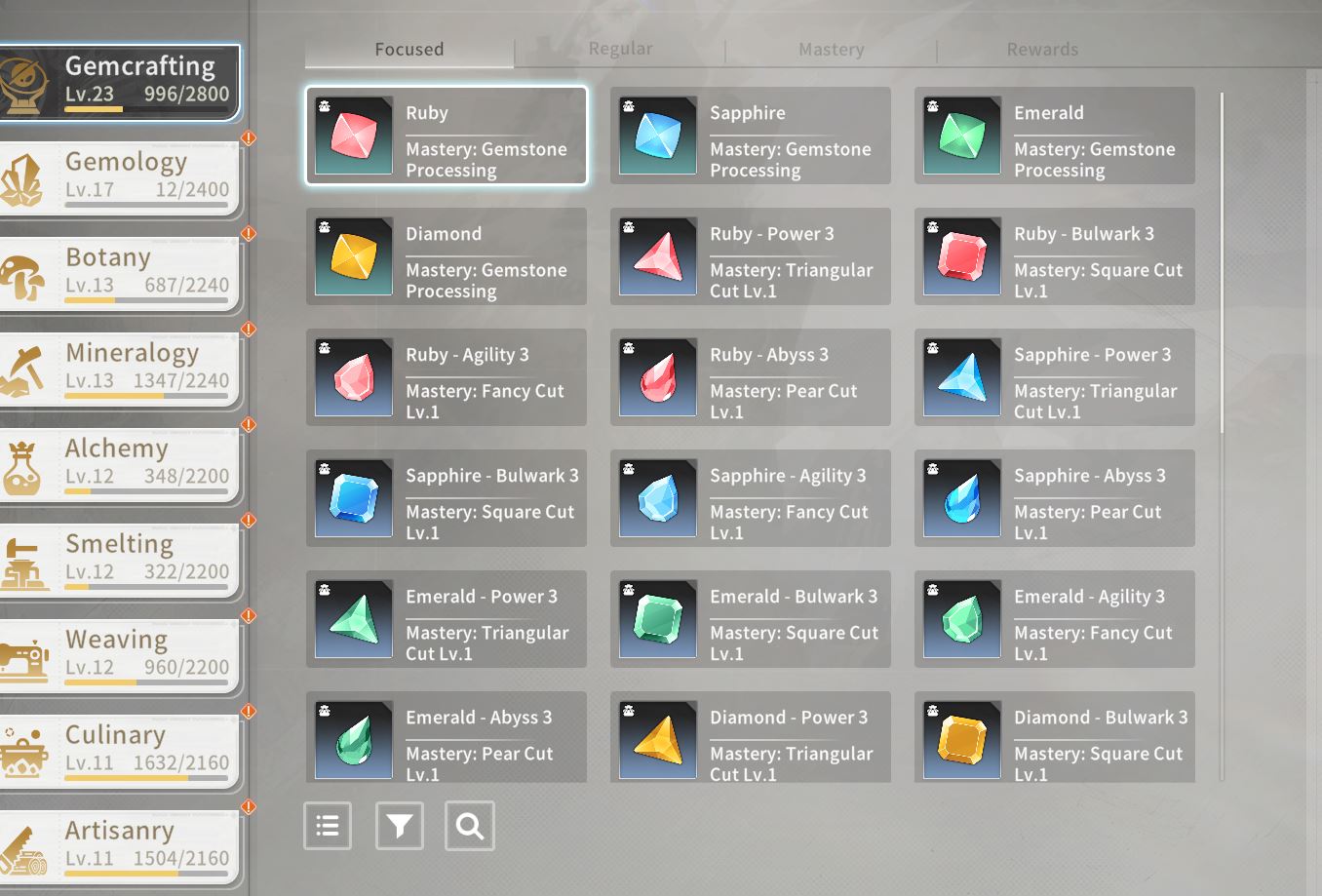Click the Gemology crystal icon

coord(21,180)
